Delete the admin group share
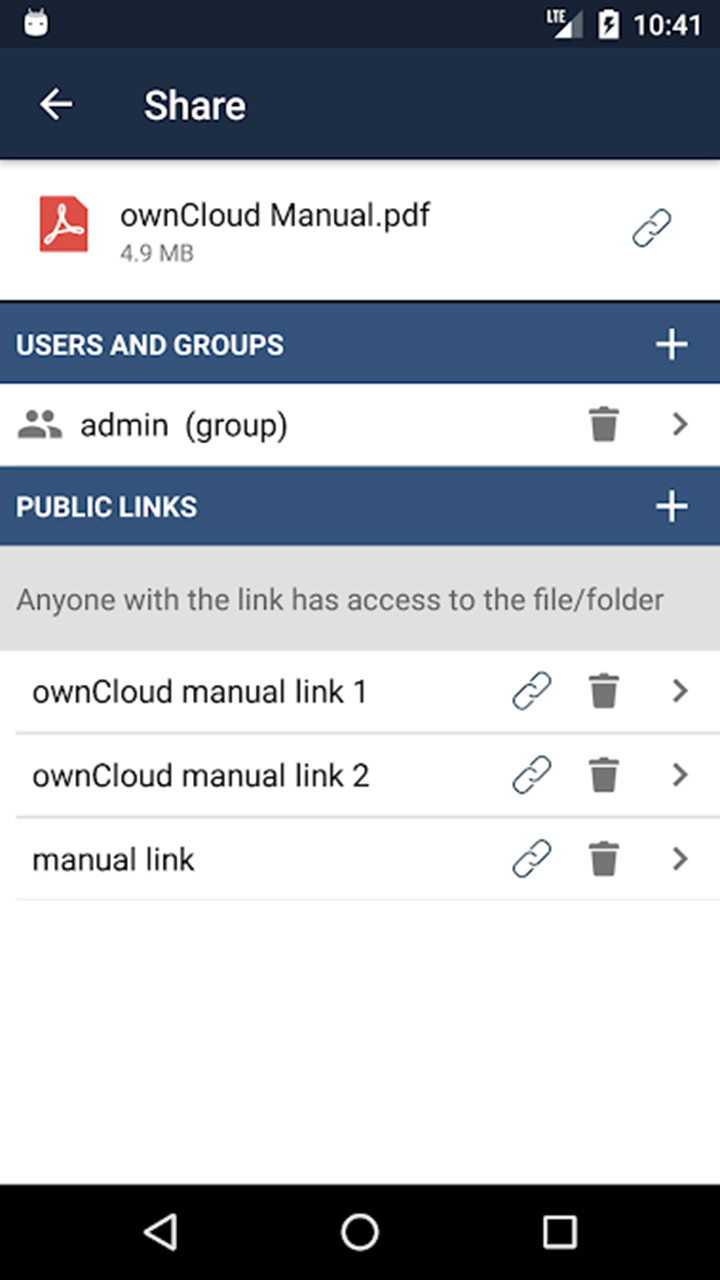The width and height of the screenshot is (720, 1280). click(x=604, y=424)
